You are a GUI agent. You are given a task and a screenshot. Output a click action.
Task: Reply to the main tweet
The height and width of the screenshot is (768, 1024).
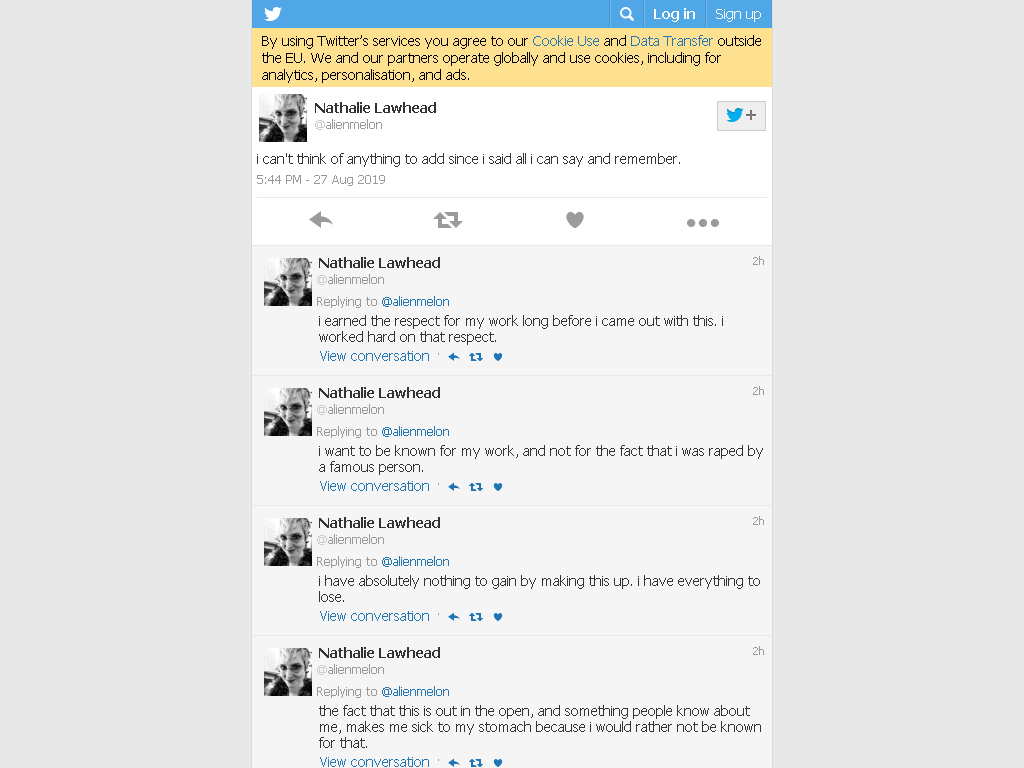[x=321, y=220]
